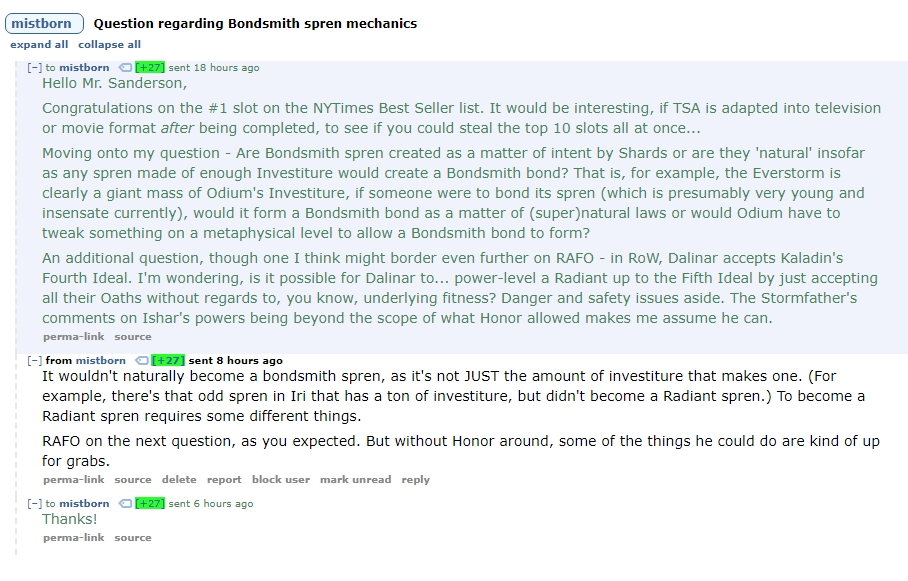View source of first message
Screen dimensions: 908x581
click(133, 337)
